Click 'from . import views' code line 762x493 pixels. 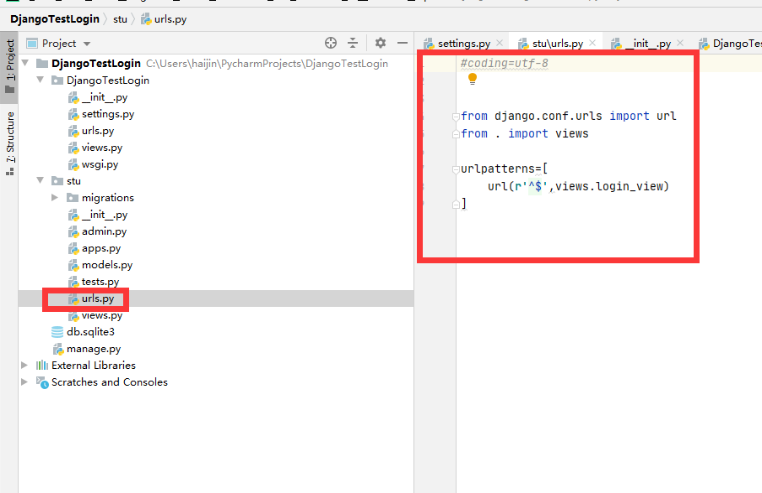pyautogui.click(x=524, y=134)
